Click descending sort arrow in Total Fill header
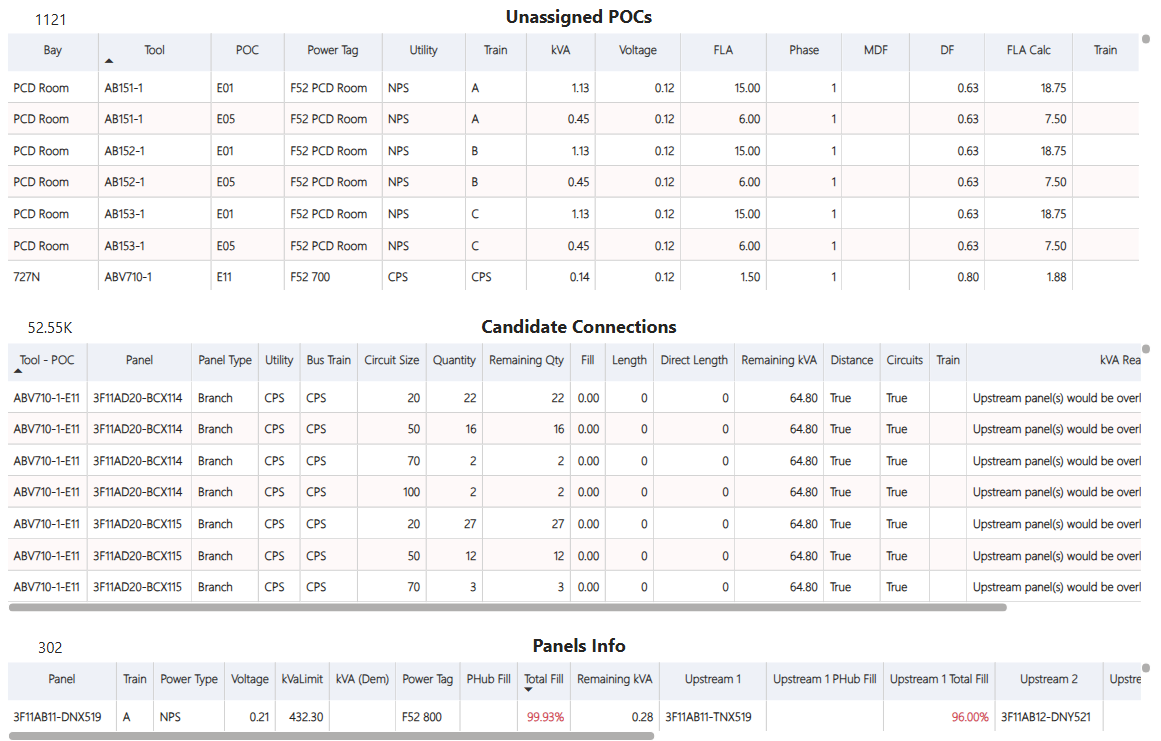The image size is (1161, 741). 528,690
